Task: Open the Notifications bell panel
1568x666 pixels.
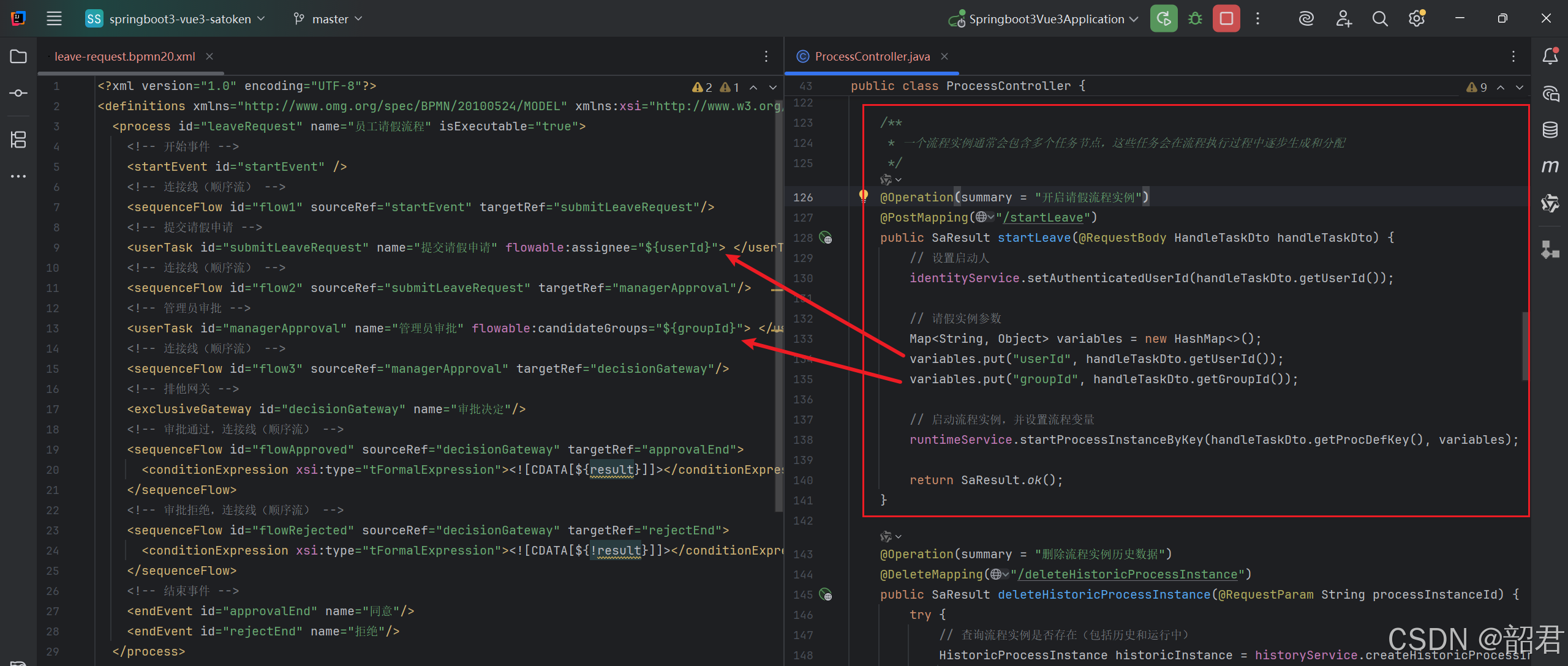Action: [x=1550, y=56]
